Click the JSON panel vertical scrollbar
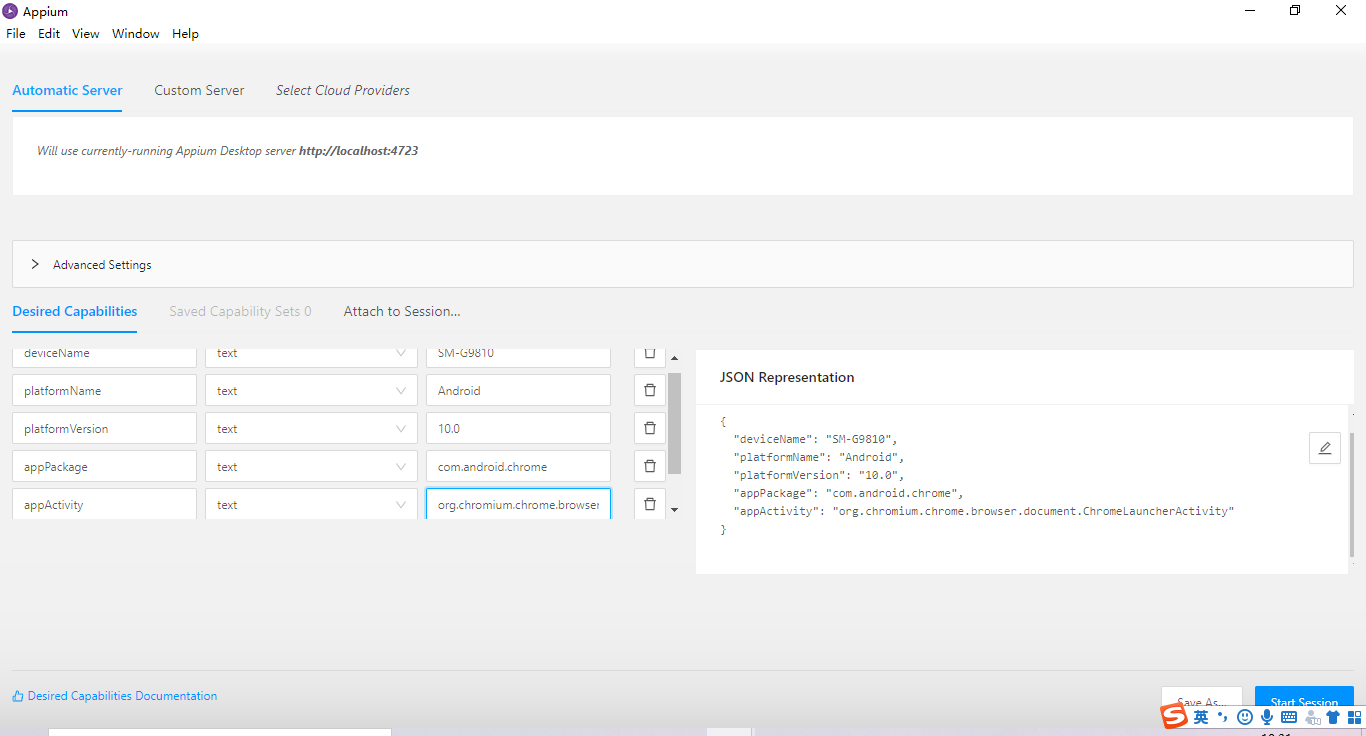 (1351, 495)
